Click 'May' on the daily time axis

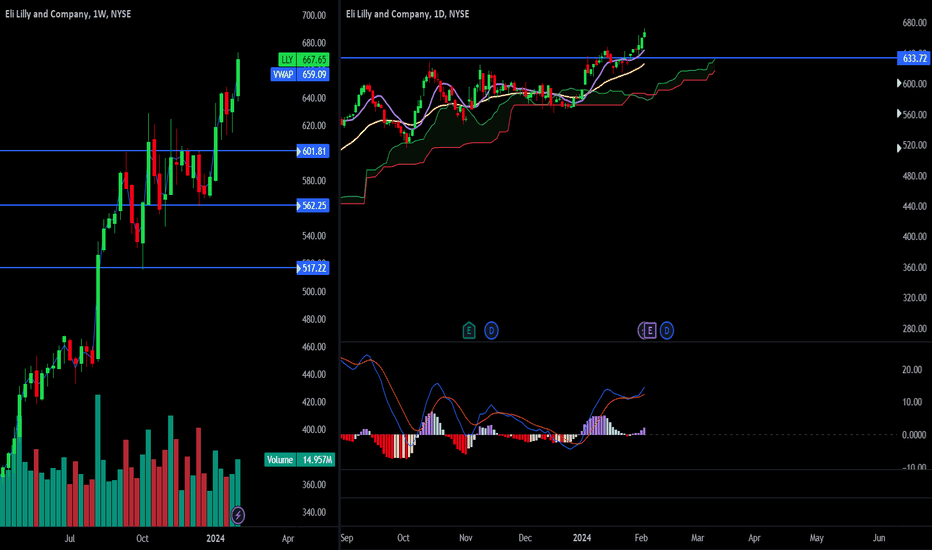tap(817, 538)
